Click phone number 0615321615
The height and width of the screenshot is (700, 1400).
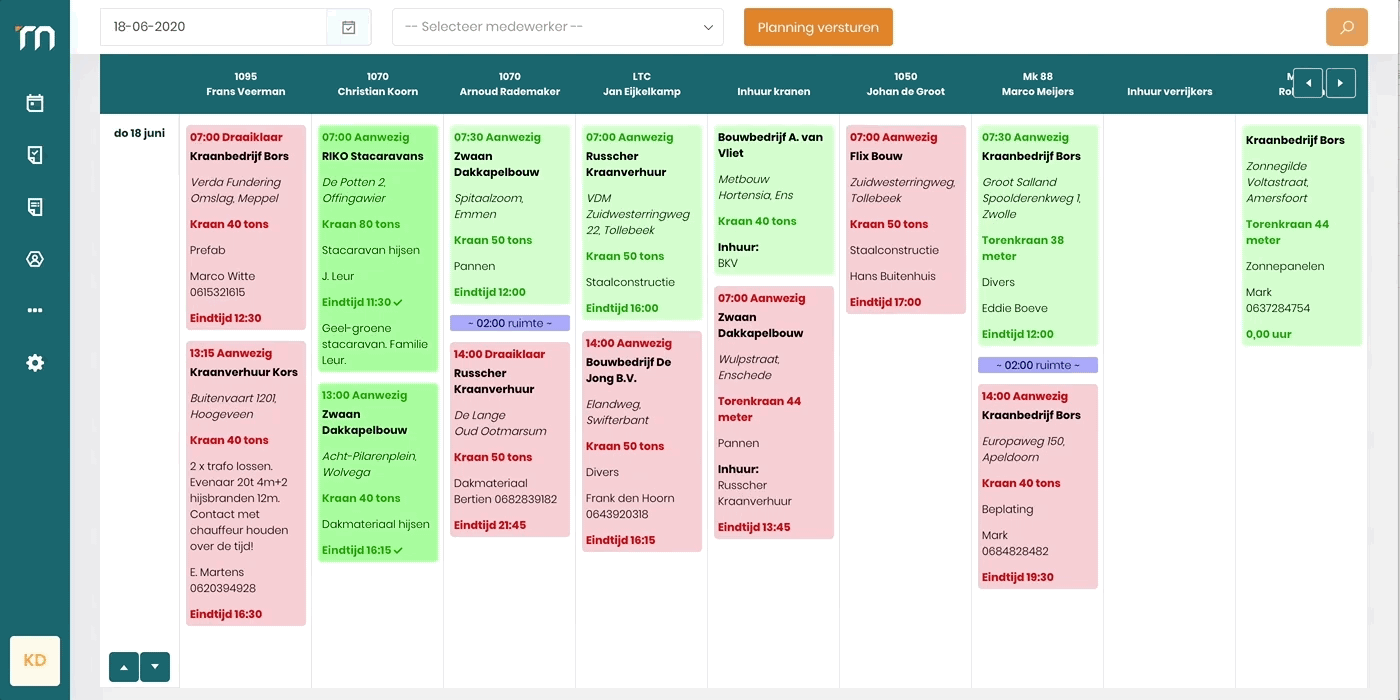coord(218,292)
